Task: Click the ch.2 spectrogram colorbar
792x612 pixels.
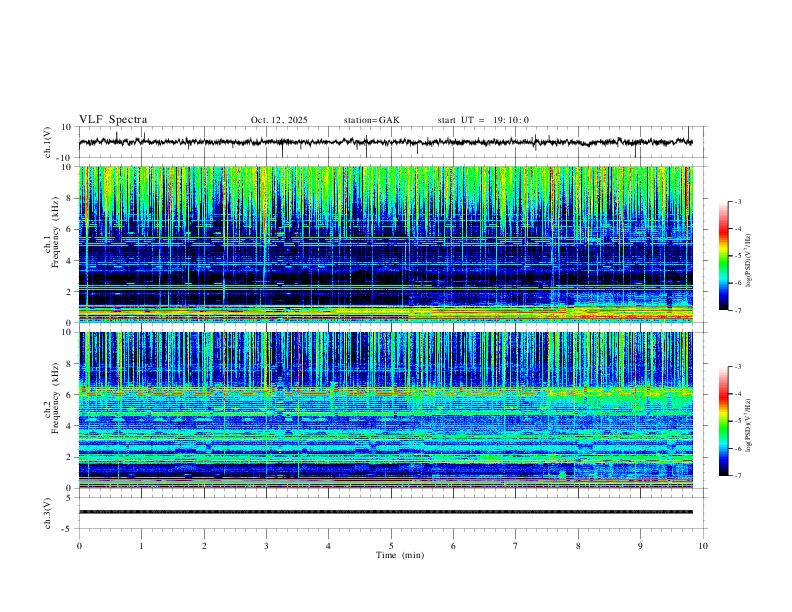Action: click(723, 421)
